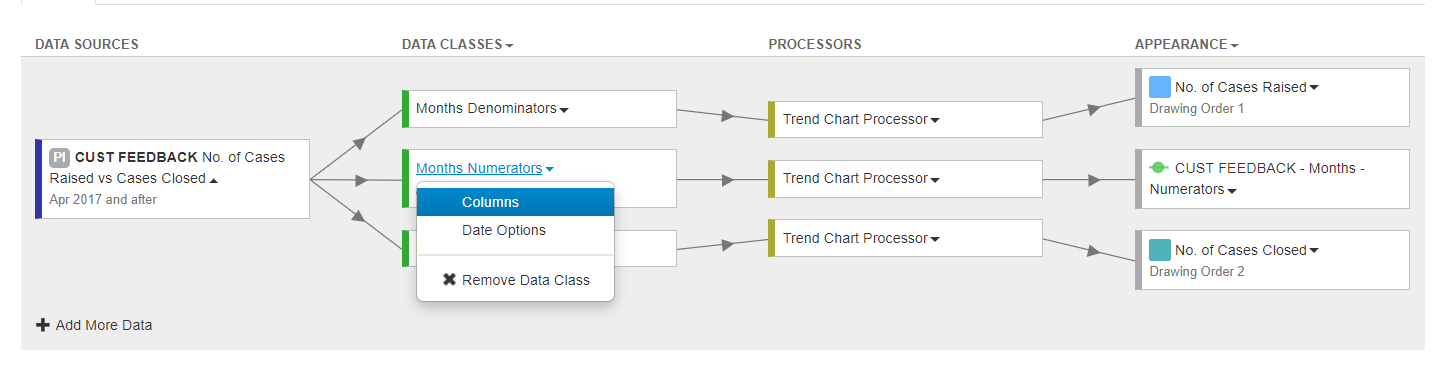Screen dimensions: 1444x368
Task: Click the plus icon beside Add More Data
Action: tap(43, 325)
